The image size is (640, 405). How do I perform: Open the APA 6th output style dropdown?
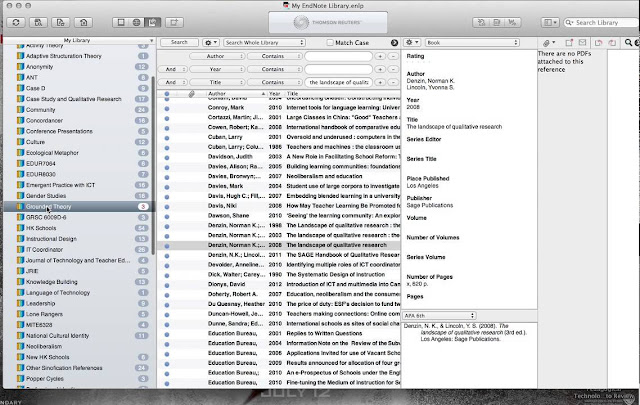[439, 316]
